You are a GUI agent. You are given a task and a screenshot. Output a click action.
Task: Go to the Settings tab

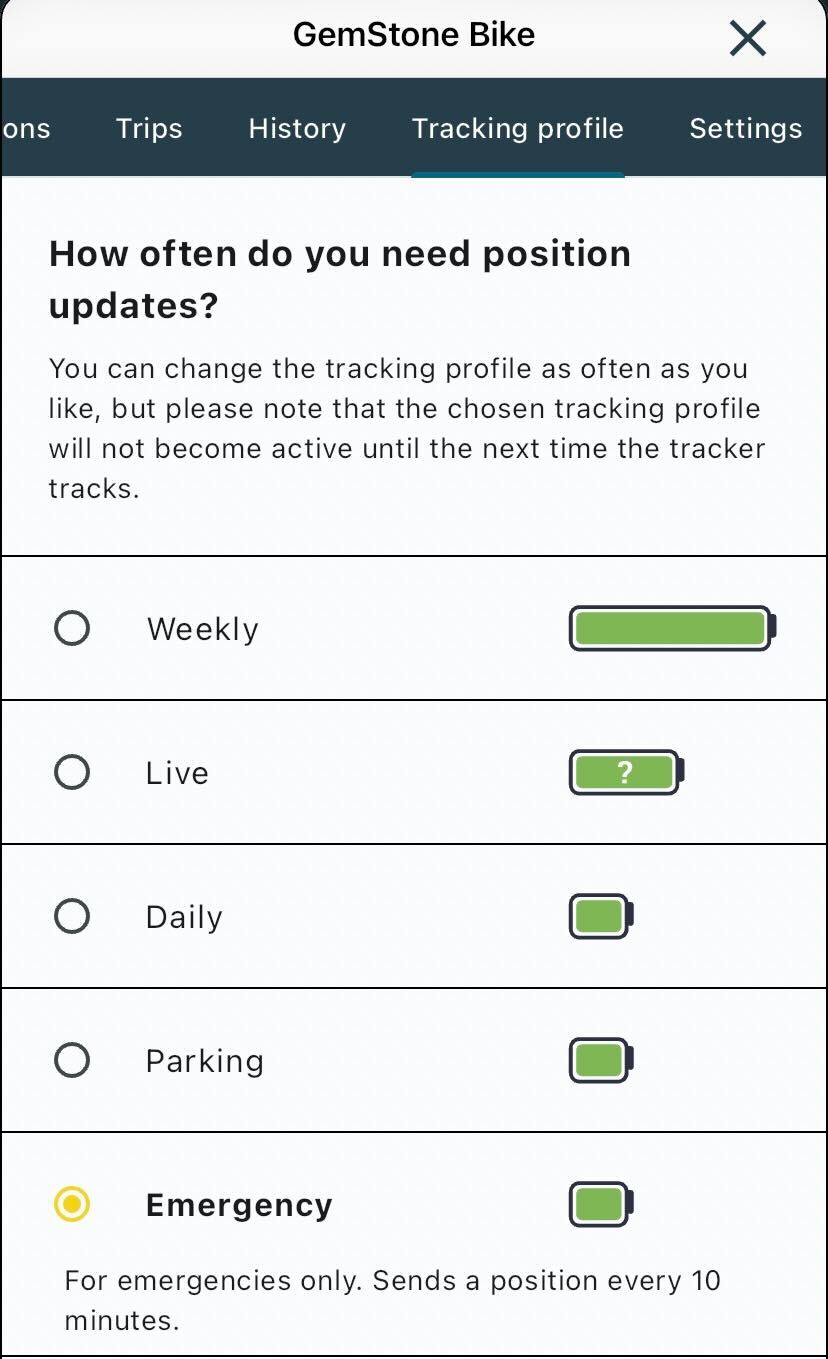click(x=745, y=128)
